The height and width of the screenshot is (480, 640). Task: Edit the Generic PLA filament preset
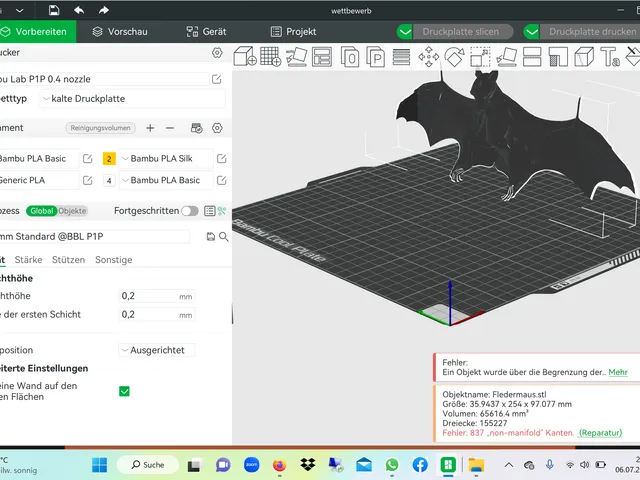click(x=87, y=180)
